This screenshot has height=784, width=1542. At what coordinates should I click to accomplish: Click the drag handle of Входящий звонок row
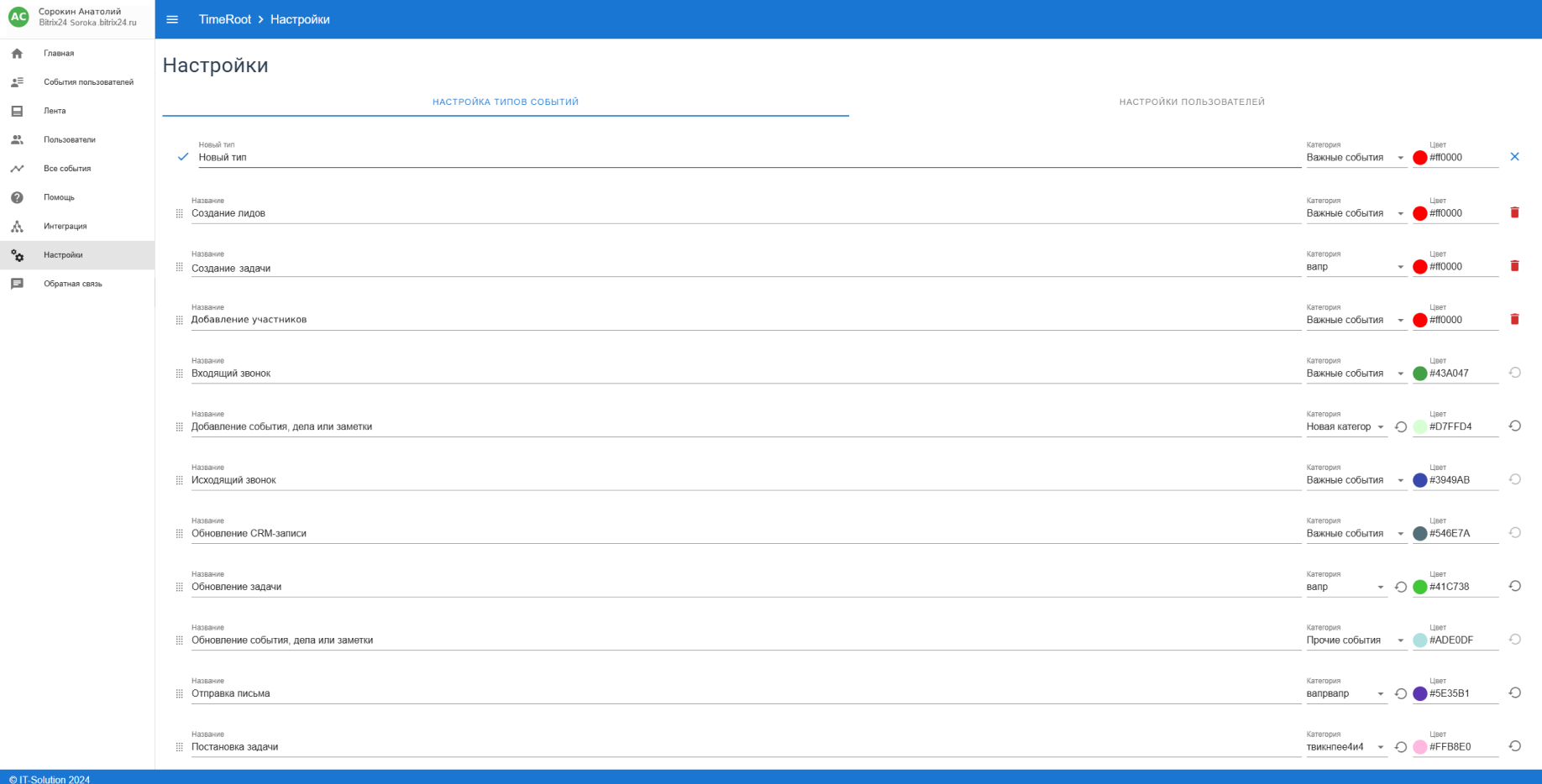click(x=179, y=374)
